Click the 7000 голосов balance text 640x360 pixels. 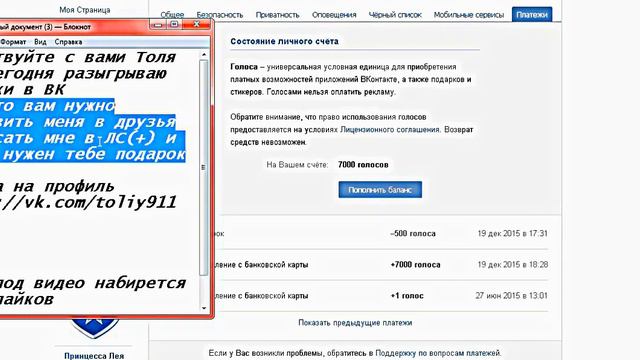(363, 165)
